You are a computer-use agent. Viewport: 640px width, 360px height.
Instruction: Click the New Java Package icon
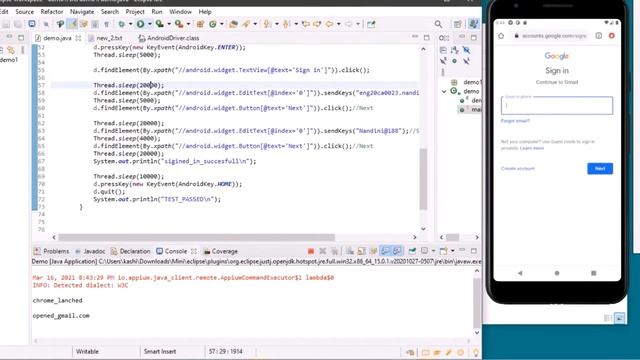(x=200, y=24)
